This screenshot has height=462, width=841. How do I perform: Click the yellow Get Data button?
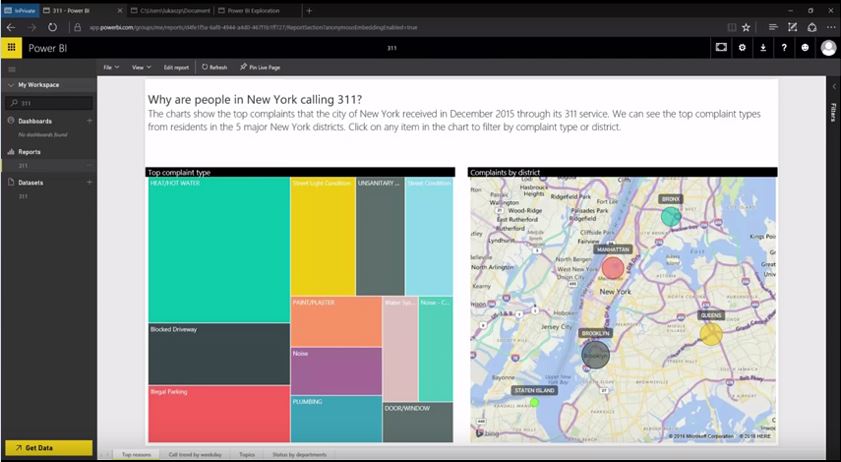(x=49, y=448)
